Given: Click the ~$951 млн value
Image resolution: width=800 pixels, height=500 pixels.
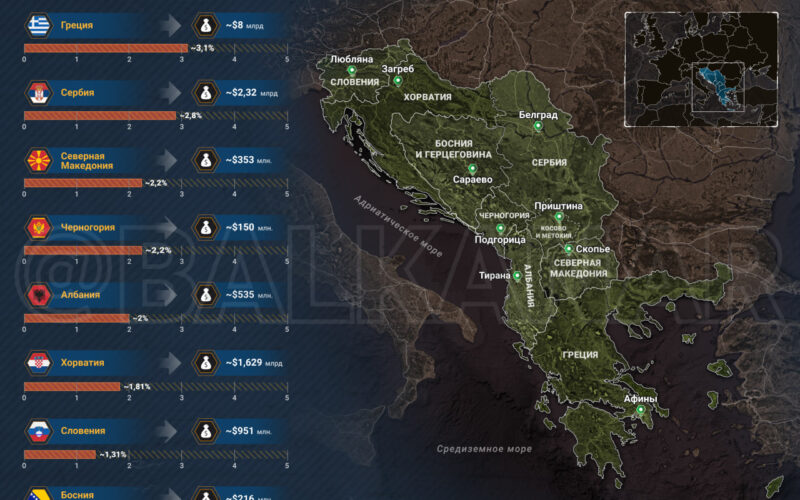Looking at the screenshot, I should click(x=248, y=431).
